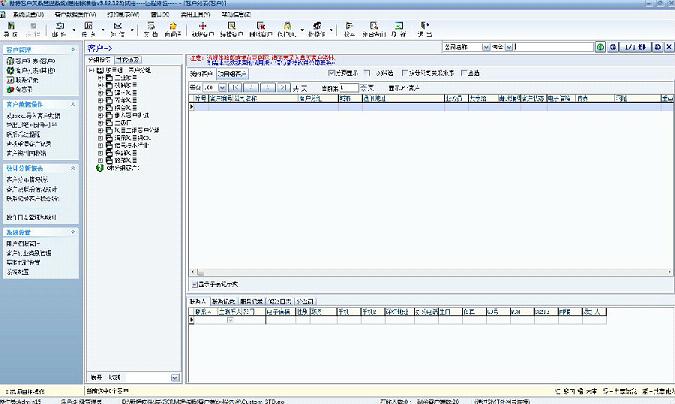Click the last page navigation button in pager
Viewport: 675px width, 404px height.
(284, 87)
